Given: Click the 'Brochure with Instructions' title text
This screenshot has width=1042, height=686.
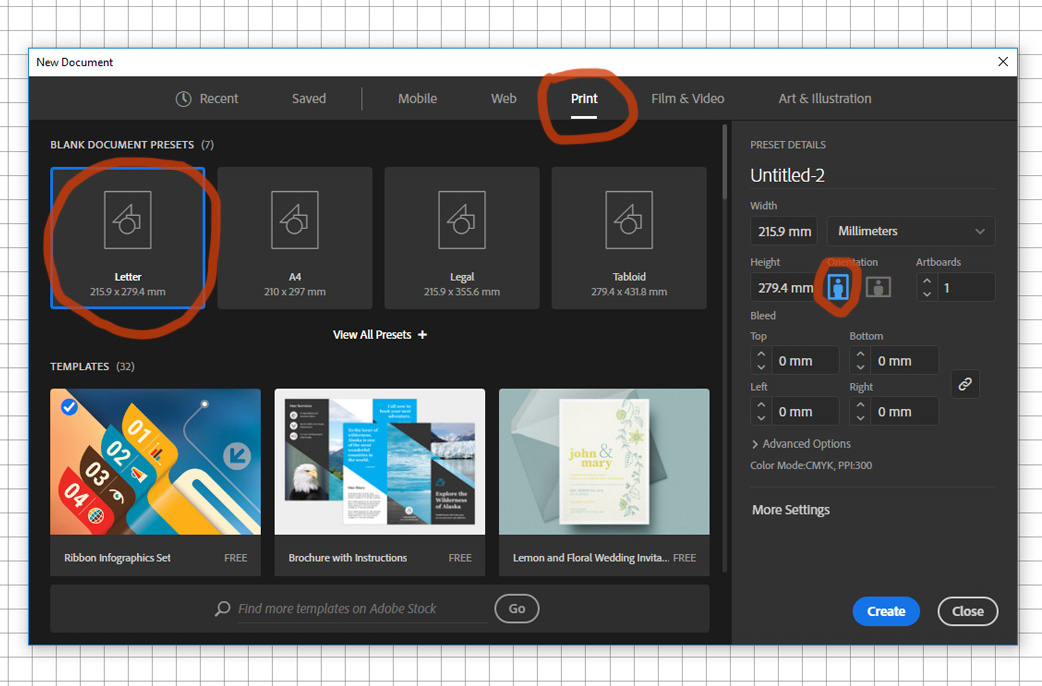Looking at the screenshot, I should [348, 558].
